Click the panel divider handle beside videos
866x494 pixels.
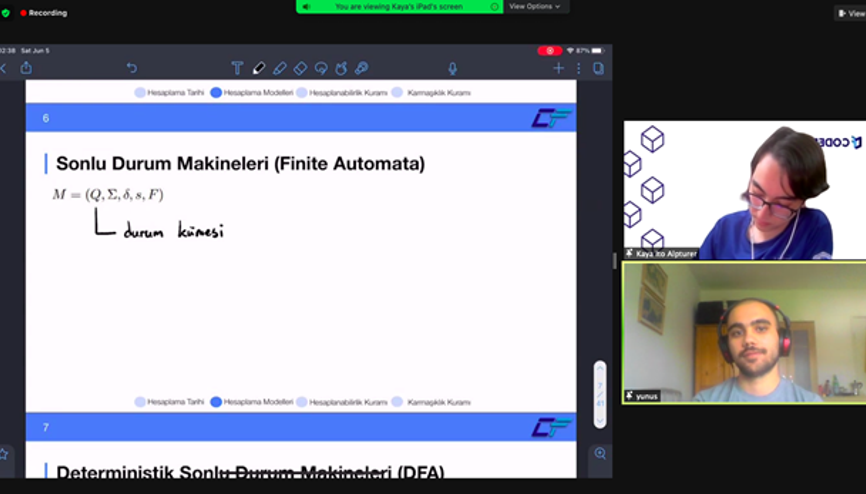click(615, 261)
